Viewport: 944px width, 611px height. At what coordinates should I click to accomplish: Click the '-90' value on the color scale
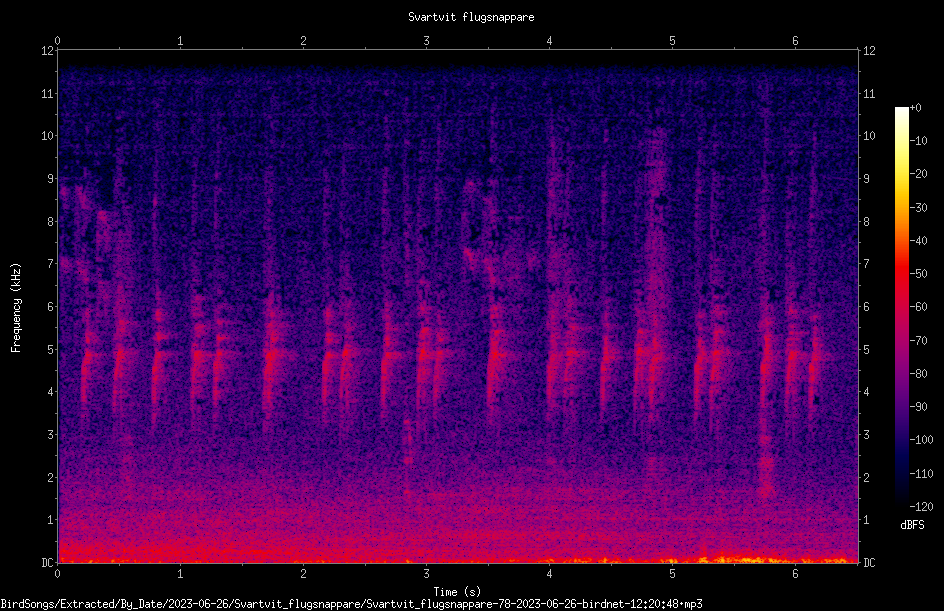pyautogui.click(x=918, y=406)
